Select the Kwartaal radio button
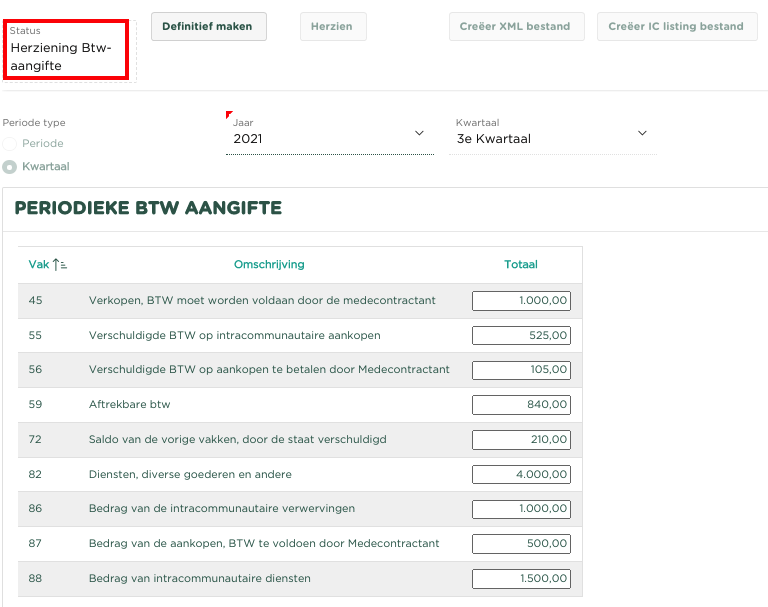This screenshot has height=607, width=768. pos(10,167)
